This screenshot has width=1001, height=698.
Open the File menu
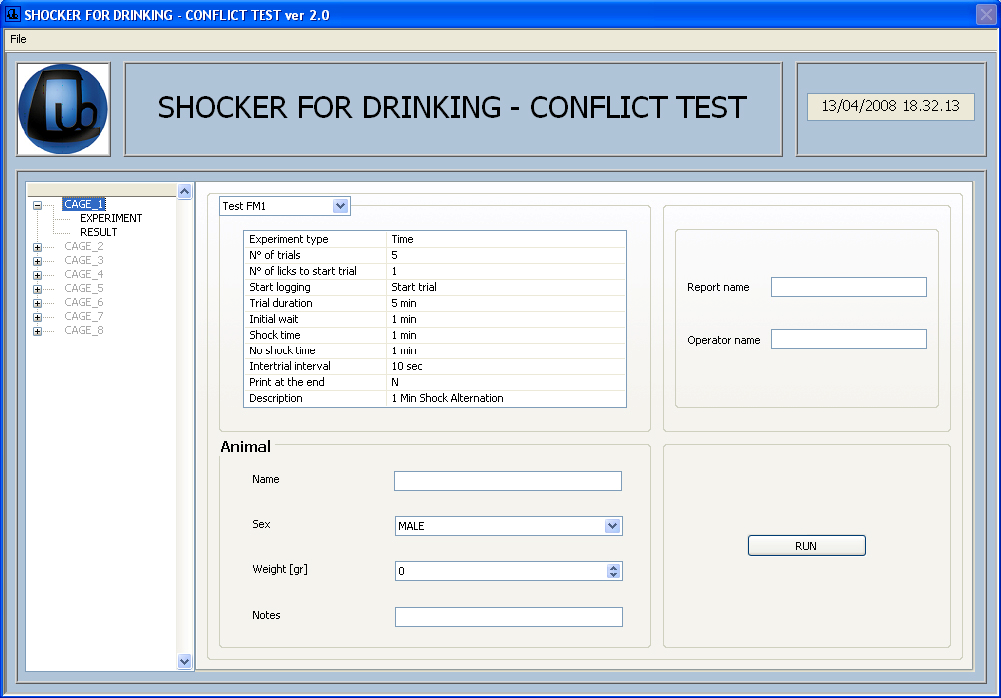pyautogui.click(x=18, y=39)
